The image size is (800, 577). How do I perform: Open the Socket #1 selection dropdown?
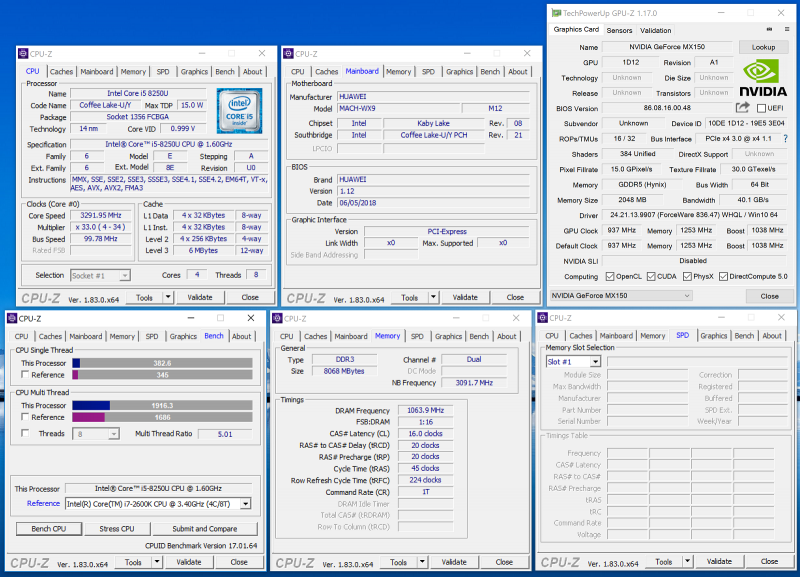pyautogui.click(x=124, y=275)
